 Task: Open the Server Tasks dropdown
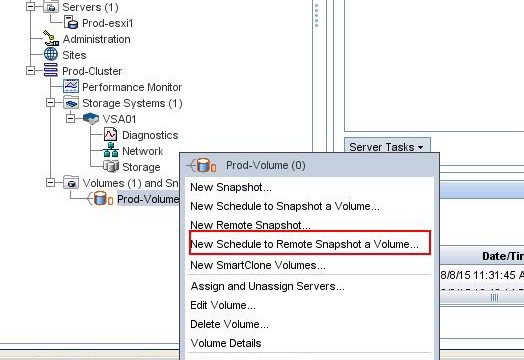(x=387, y=147)
